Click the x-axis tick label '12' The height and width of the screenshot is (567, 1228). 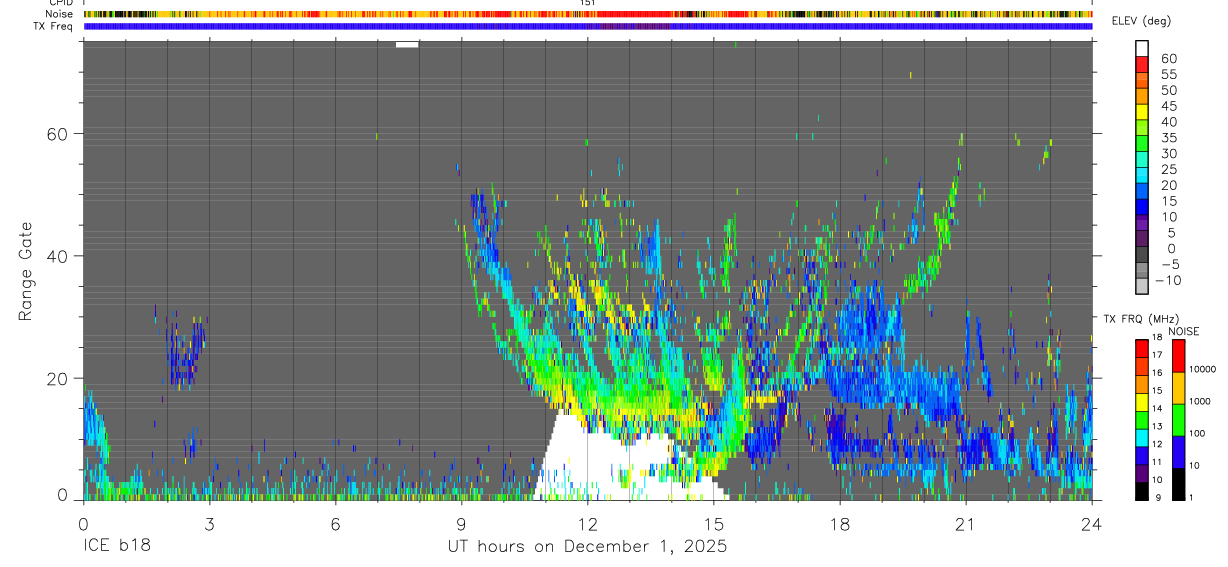[x=587, y=523]
